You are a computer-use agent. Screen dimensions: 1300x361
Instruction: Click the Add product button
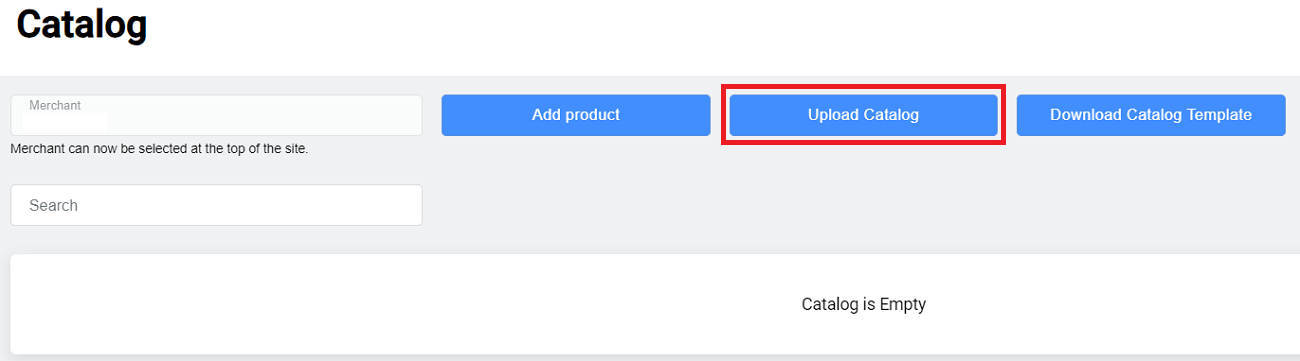pyautogui.click(x=576, y=115)
